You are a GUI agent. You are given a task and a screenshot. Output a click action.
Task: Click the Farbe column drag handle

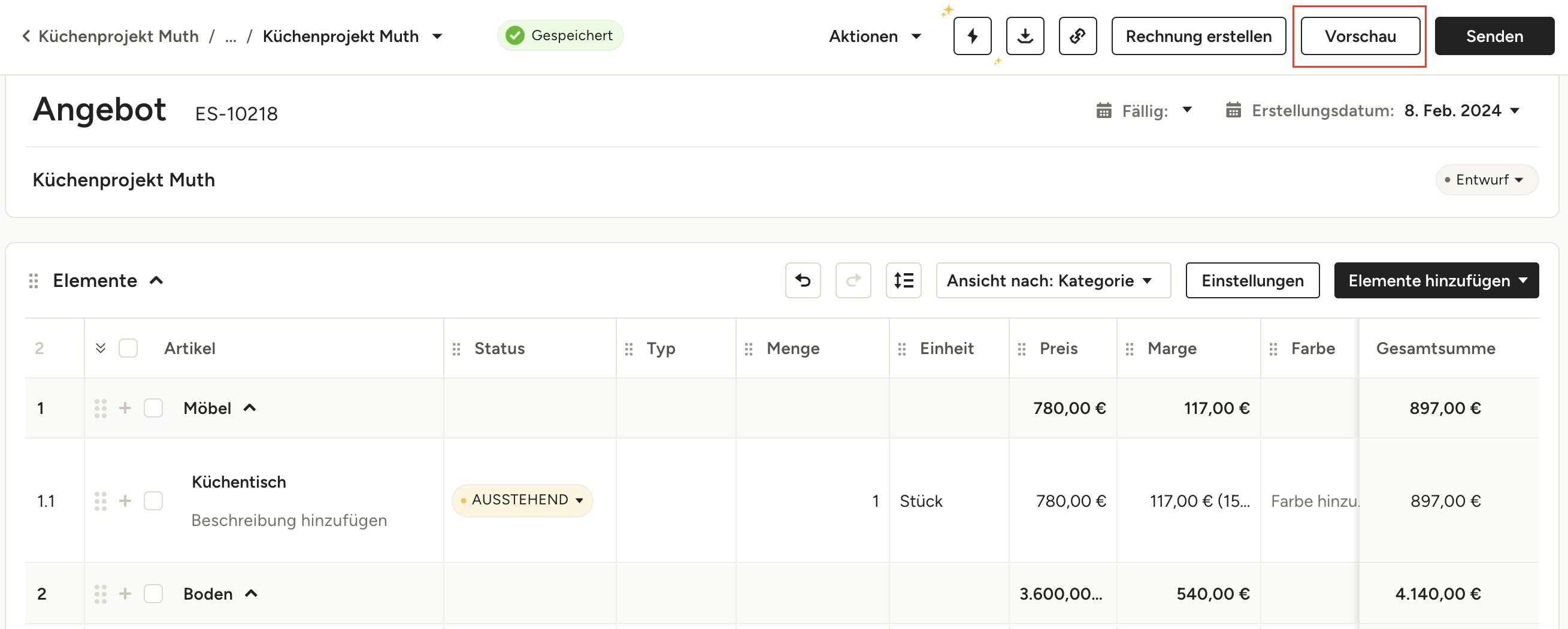pyautogui.click(x=1273, y=349)
